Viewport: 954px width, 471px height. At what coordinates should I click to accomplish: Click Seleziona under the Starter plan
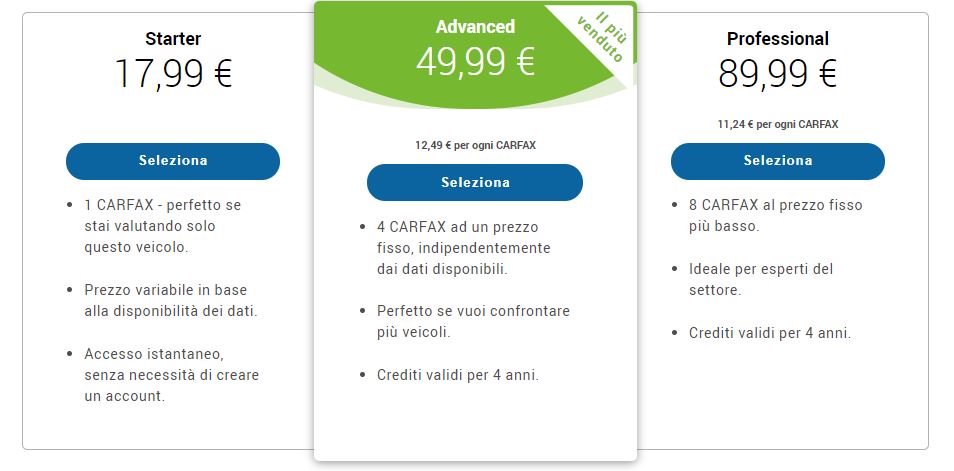click(173, 161)
